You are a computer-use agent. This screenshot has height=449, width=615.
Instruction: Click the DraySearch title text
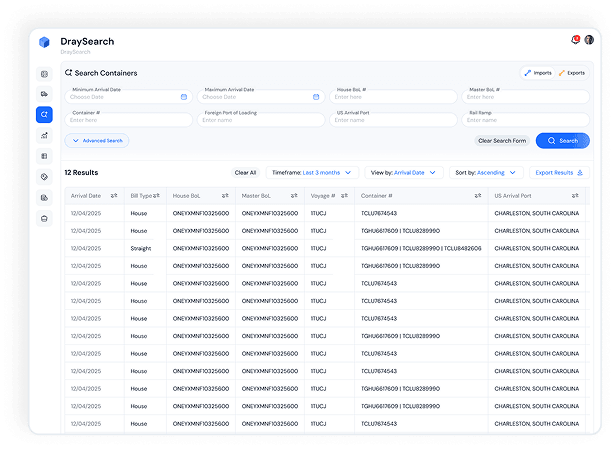coord(87,42)
